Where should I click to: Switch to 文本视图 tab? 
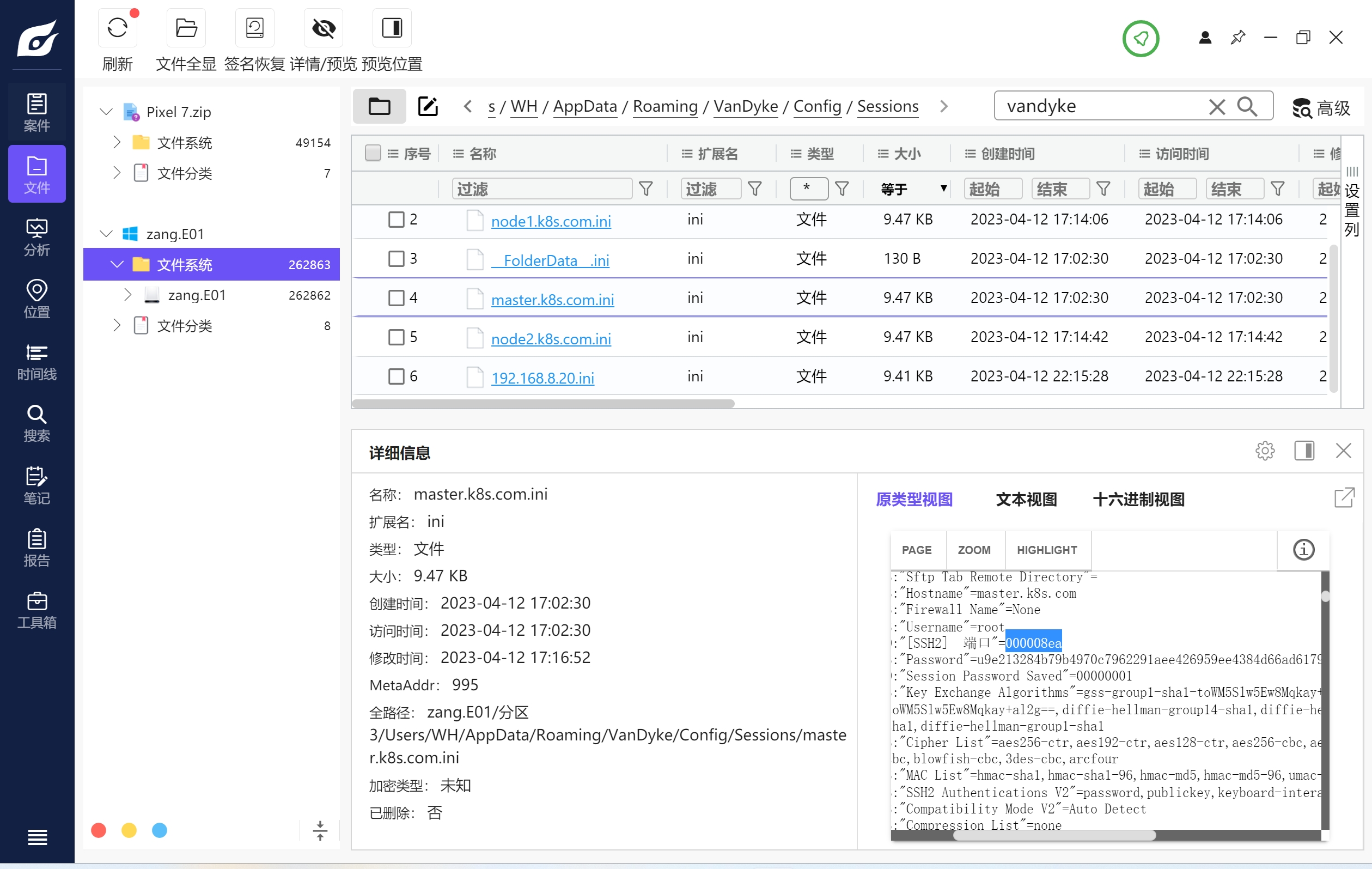pyautogui.click(x=1026, y=499)
